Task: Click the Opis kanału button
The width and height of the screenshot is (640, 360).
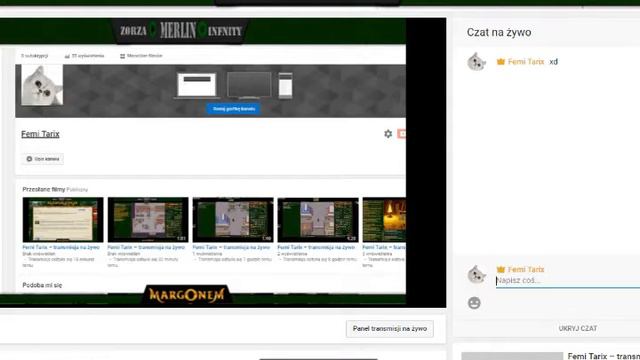Action: (x=42, y=159)
